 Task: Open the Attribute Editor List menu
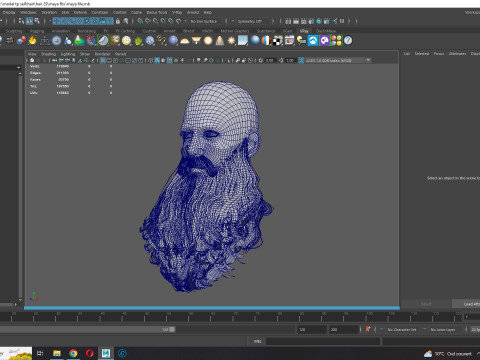tap(407, 54)
